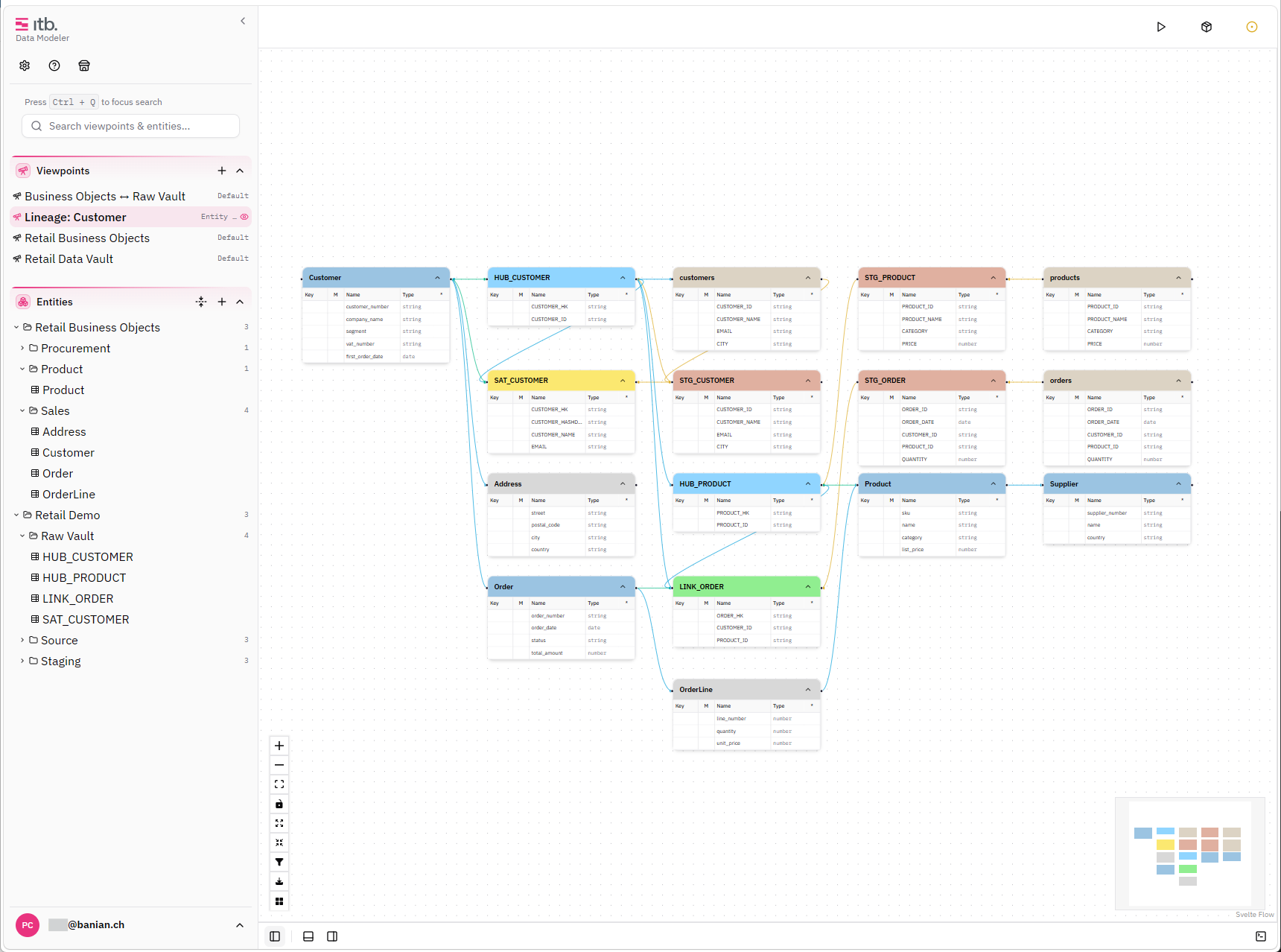Toggle the bottom panel layout button
The height and width of the screenshot is (952, 1281).
pos(308,936)
